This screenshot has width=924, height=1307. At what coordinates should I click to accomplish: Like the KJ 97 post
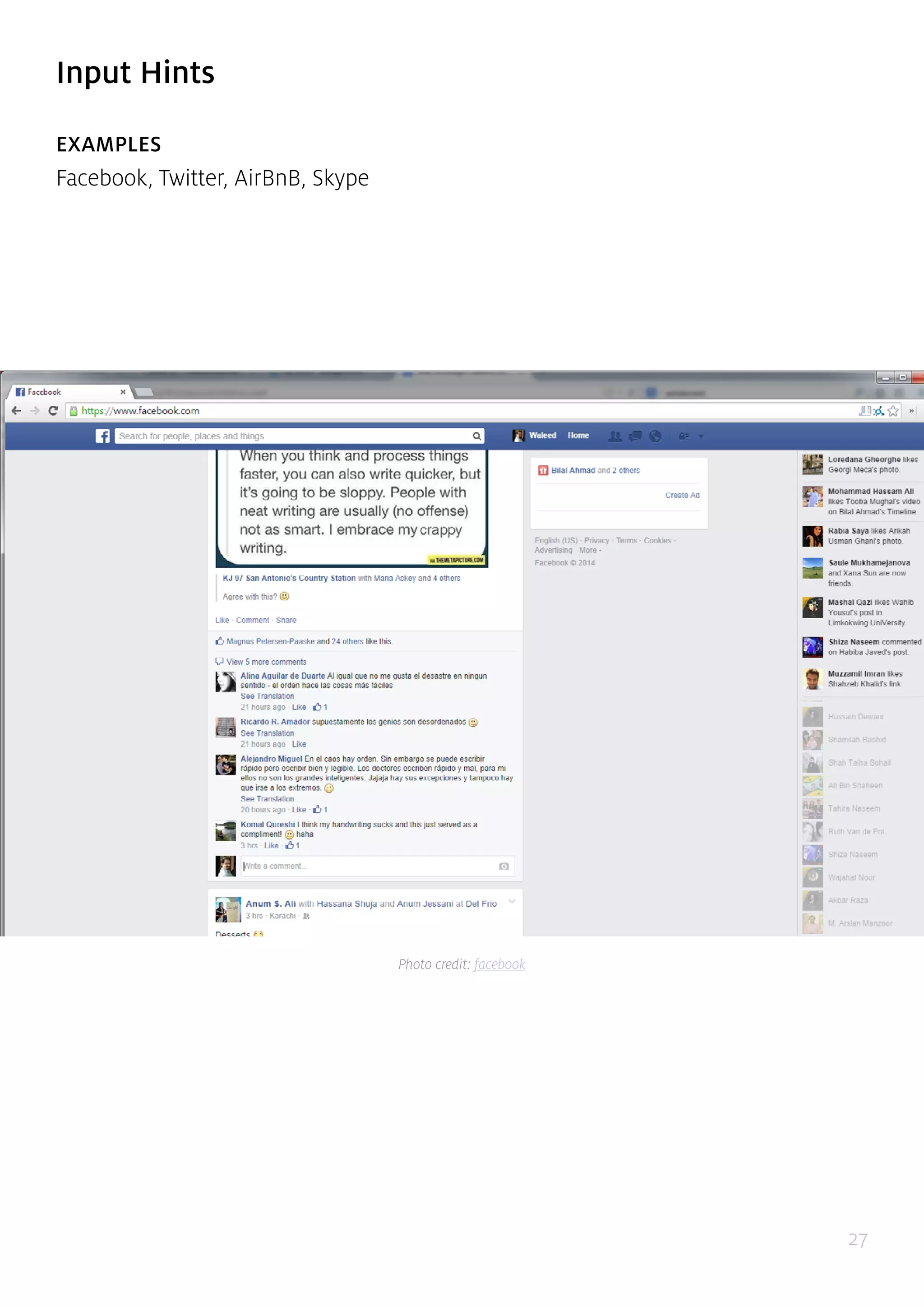[222, 620]
